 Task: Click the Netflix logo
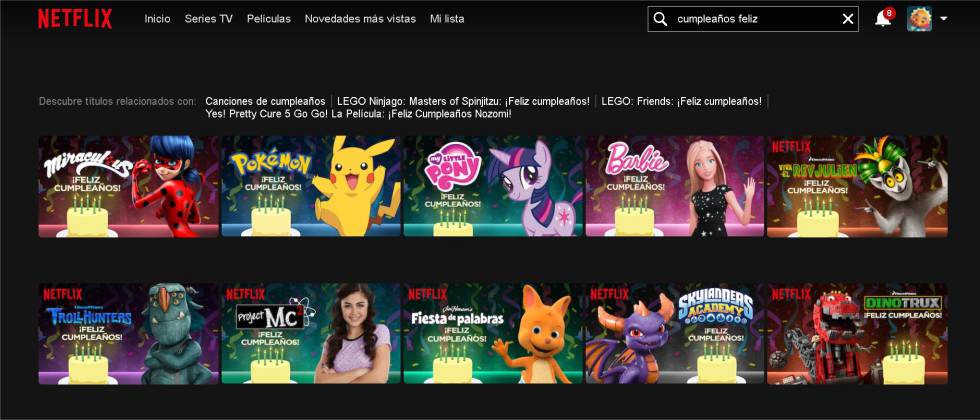(75, 19)
